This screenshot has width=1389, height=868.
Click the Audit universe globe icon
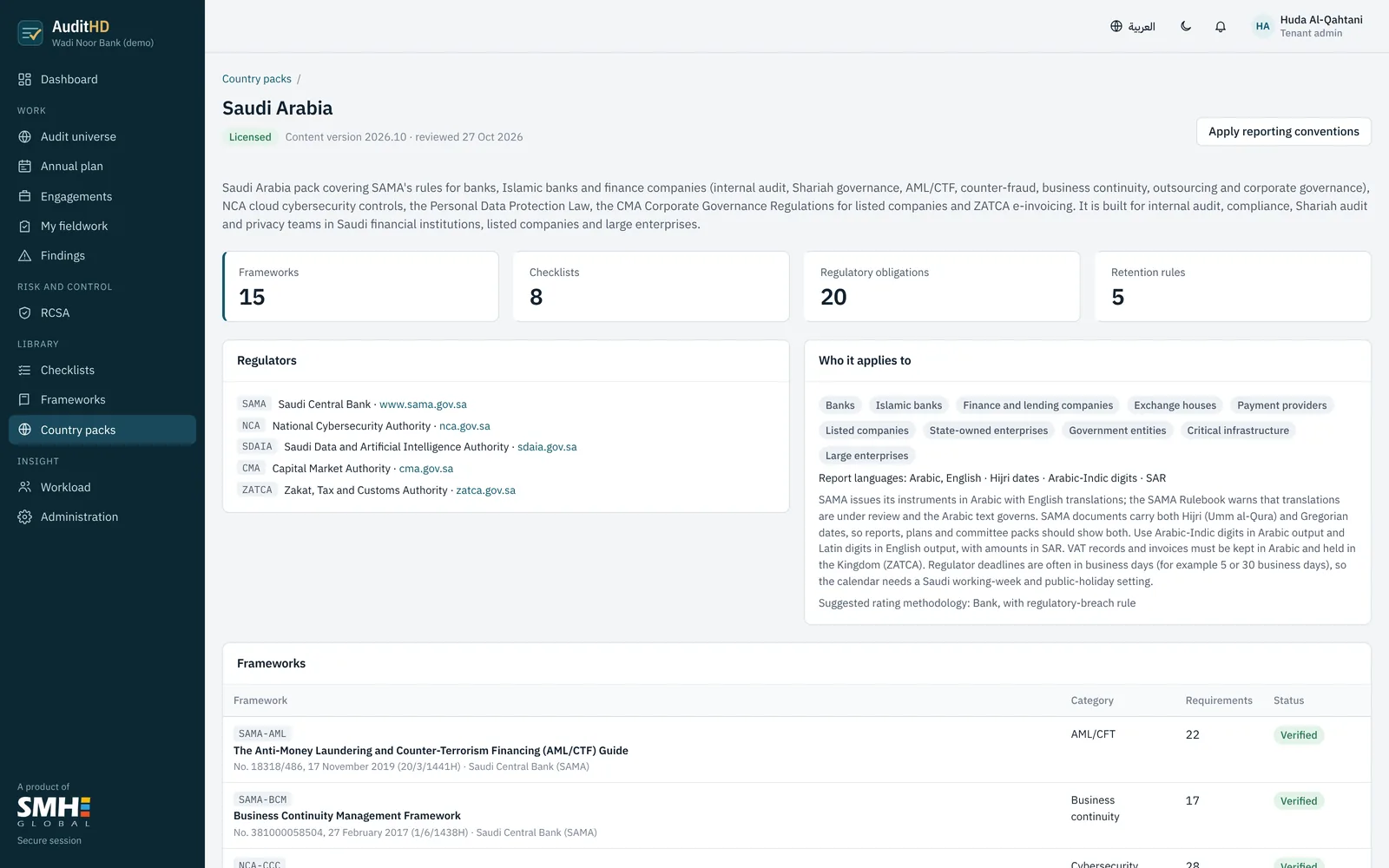tap(24, 136)
